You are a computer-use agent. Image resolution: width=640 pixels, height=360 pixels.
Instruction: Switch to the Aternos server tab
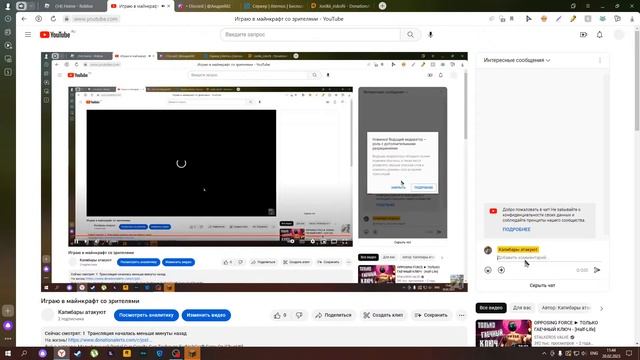pyautogui.click(x=273, y=6)
